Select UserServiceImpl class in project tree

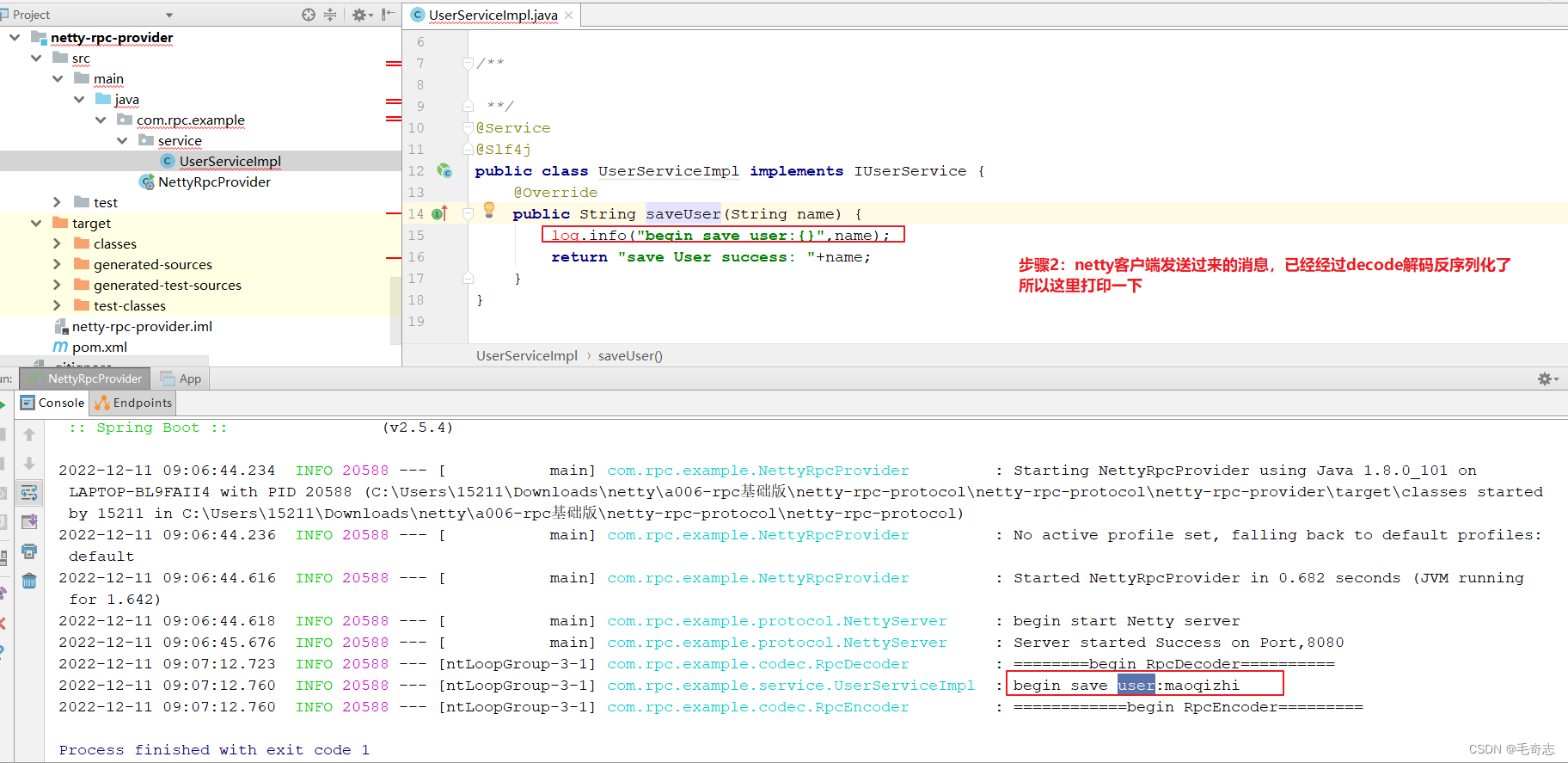(230, 161)
